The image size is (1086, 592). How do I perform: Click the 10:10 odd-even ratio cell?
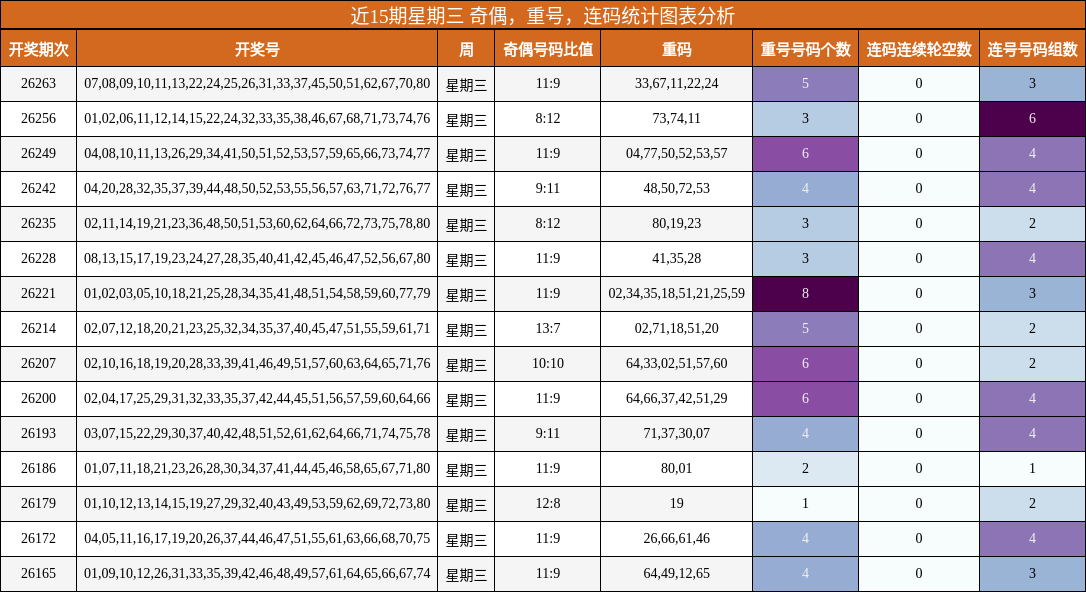click(548, 364)
